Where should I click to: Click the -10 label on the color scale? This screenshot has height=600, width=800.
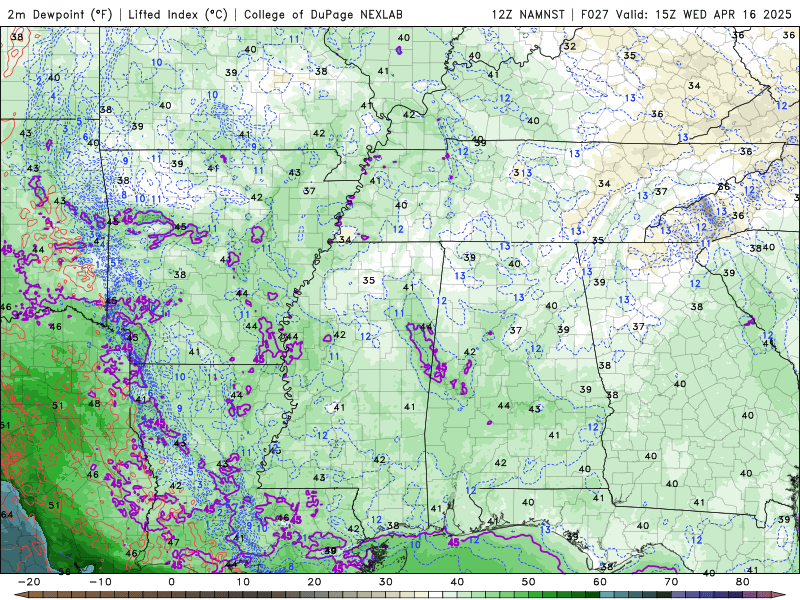[100, 582]
